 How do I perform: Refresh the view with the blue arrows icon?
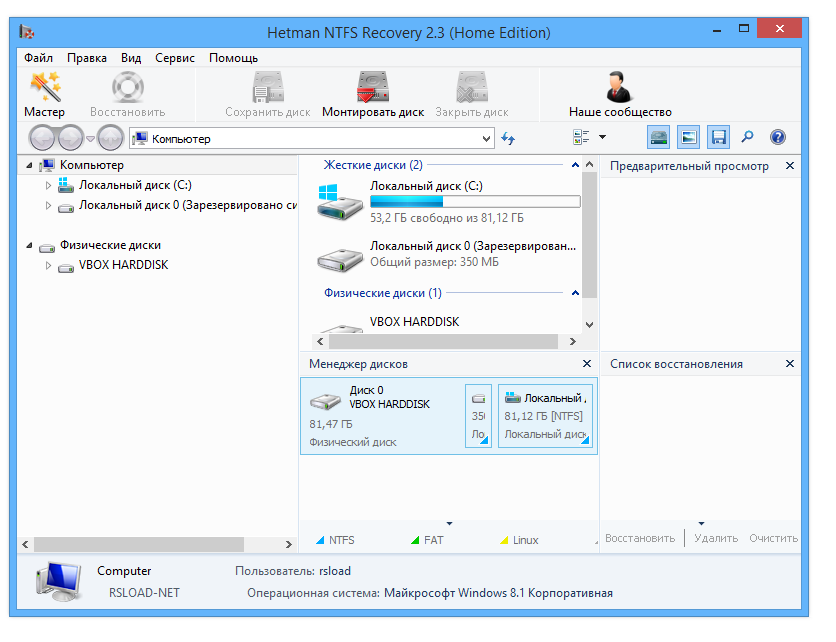(508, 137)
